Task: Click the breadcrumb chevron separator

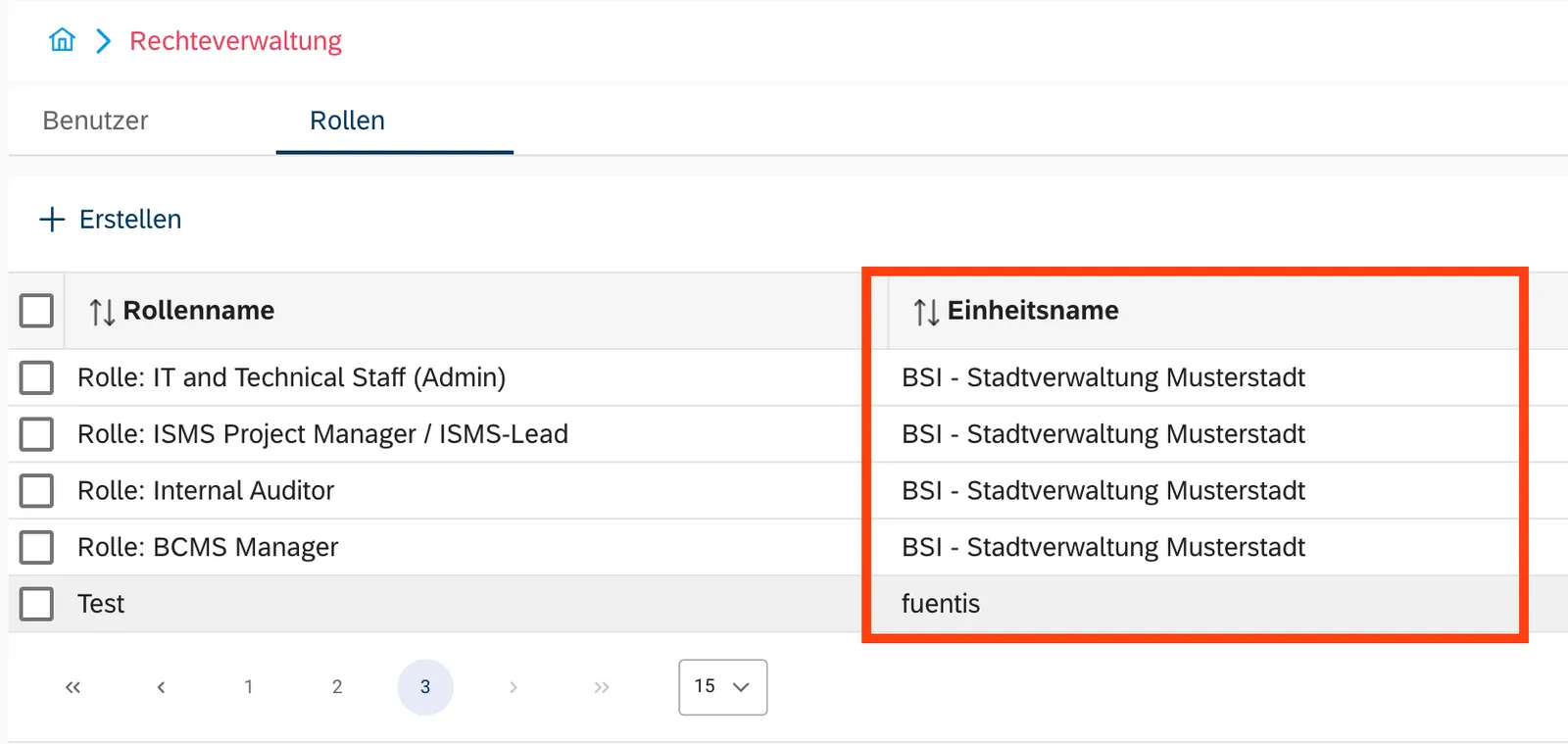Action: 103,40
